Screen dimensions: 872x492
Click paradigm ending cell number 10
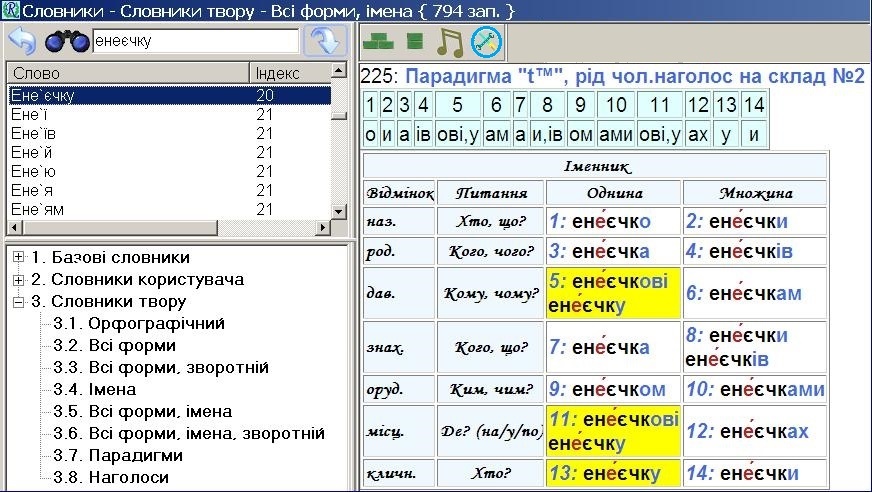coord(616,105)
